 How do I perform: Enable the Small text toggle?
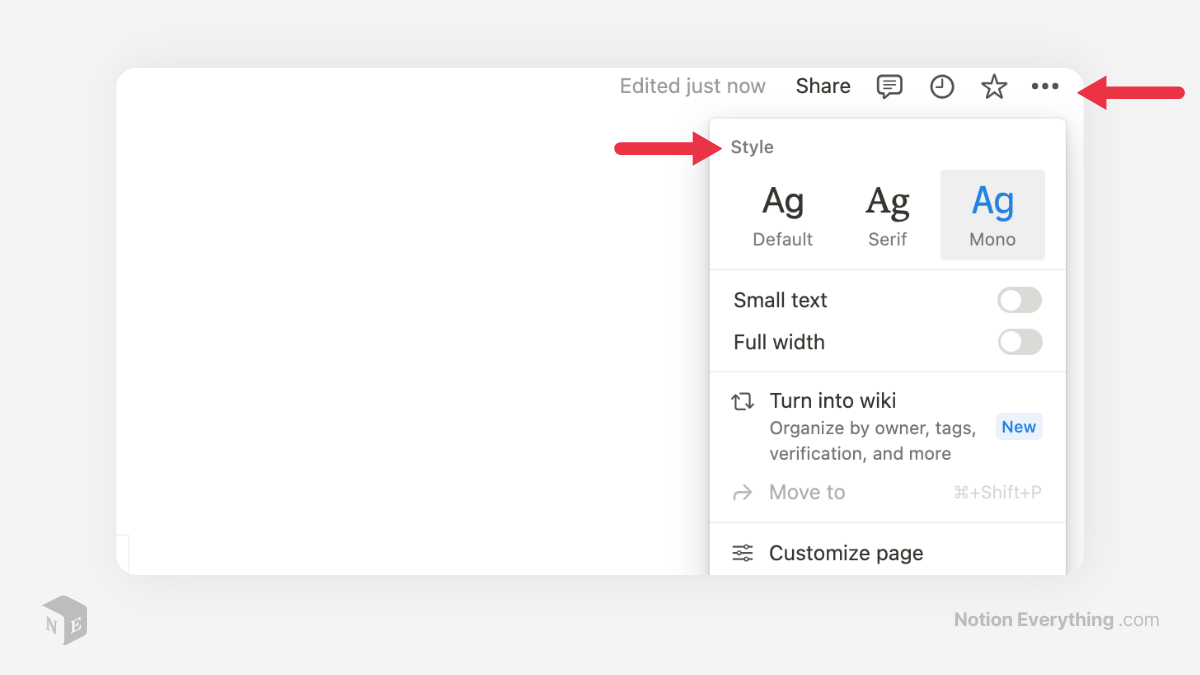pos(1019,300)
